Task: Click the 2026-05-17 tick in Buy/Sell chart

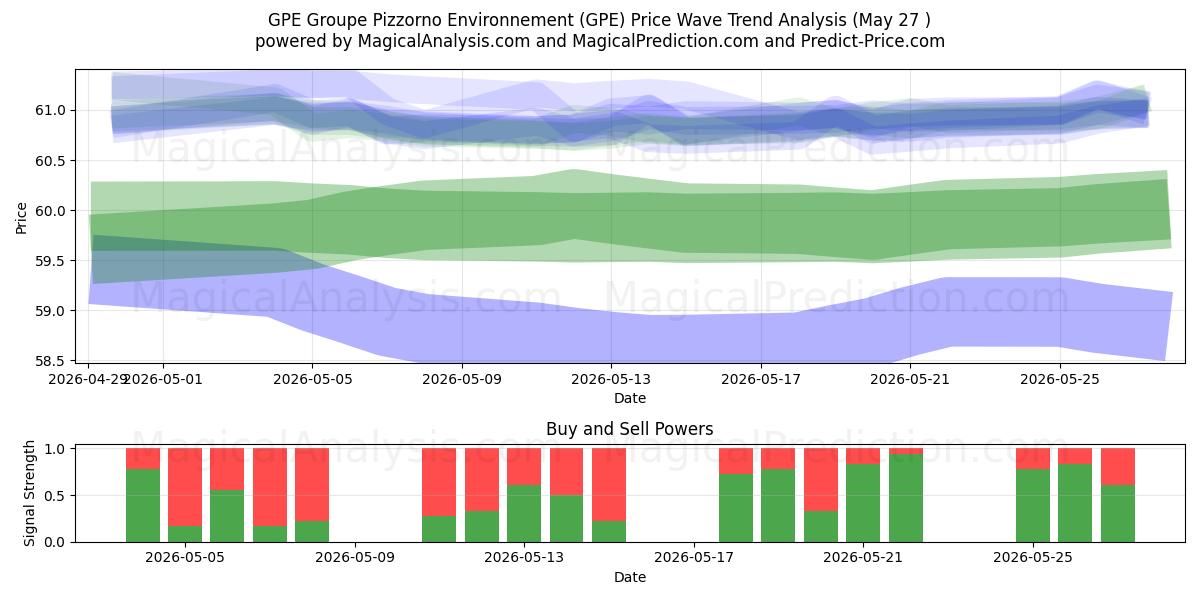Action: pyautogui.click(x=693, y=558)
